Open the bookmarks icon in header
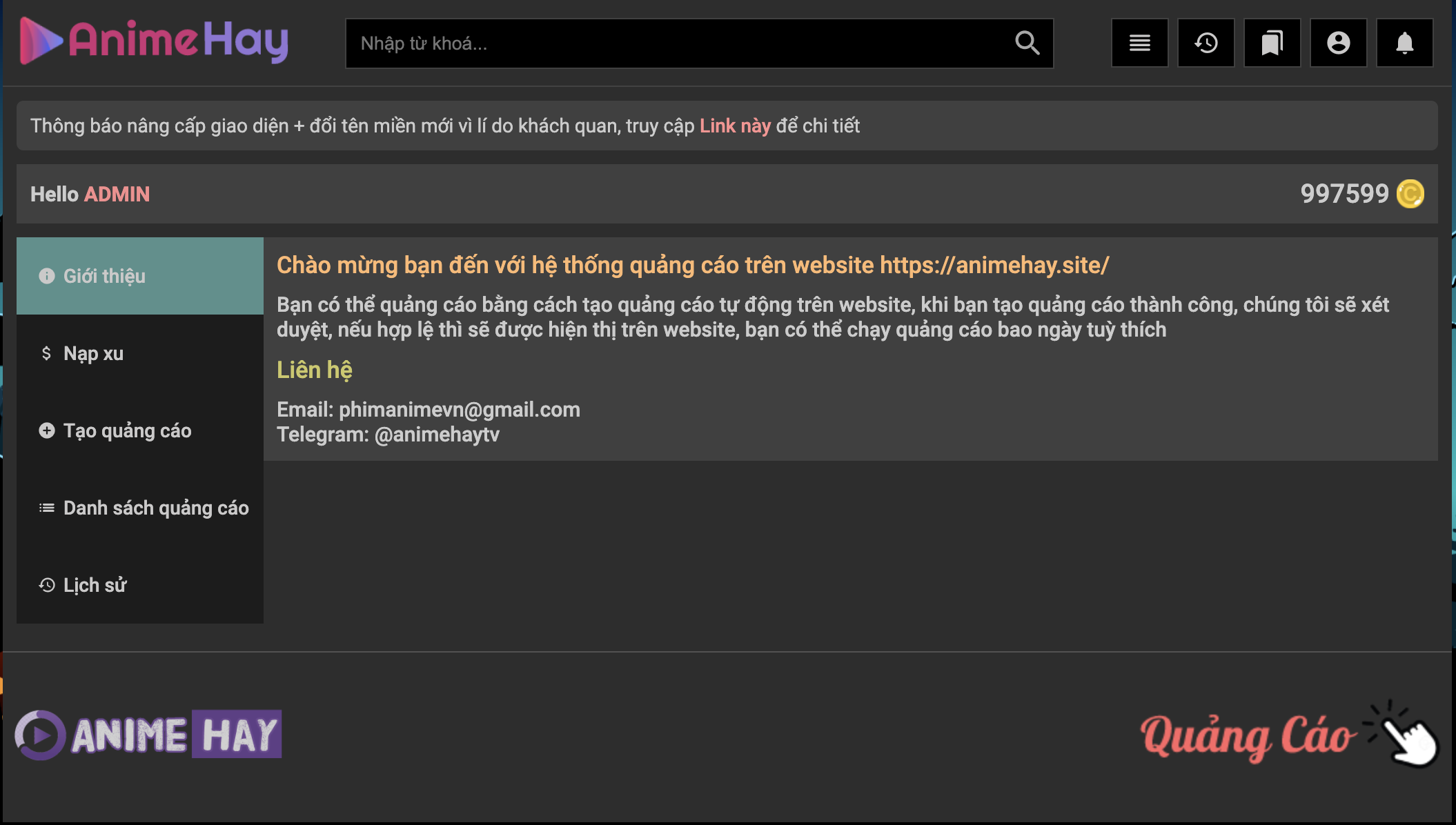1456x825 pixels. (x=1272, y=43)
